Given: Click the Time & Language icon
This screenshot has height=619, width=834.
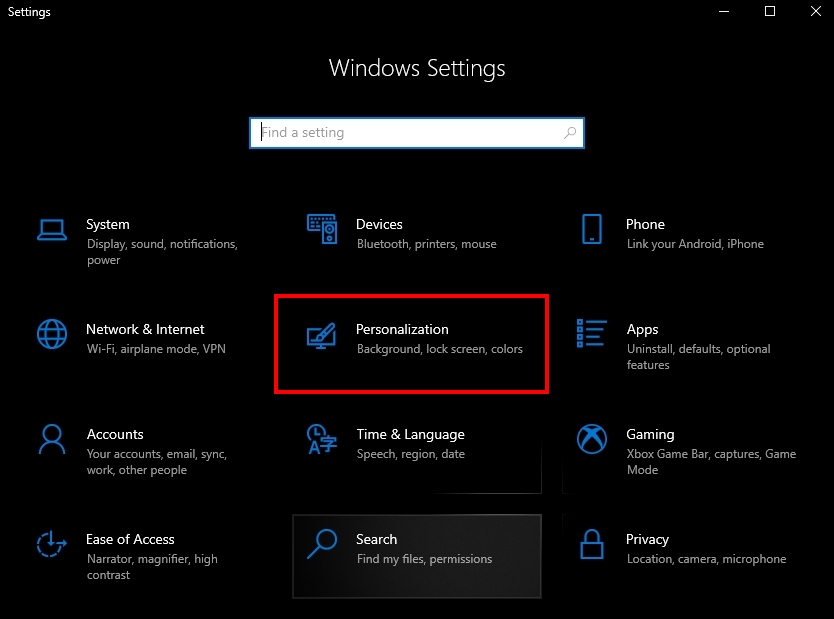Looking at the screenshot, I should click(x=322, y=439).
